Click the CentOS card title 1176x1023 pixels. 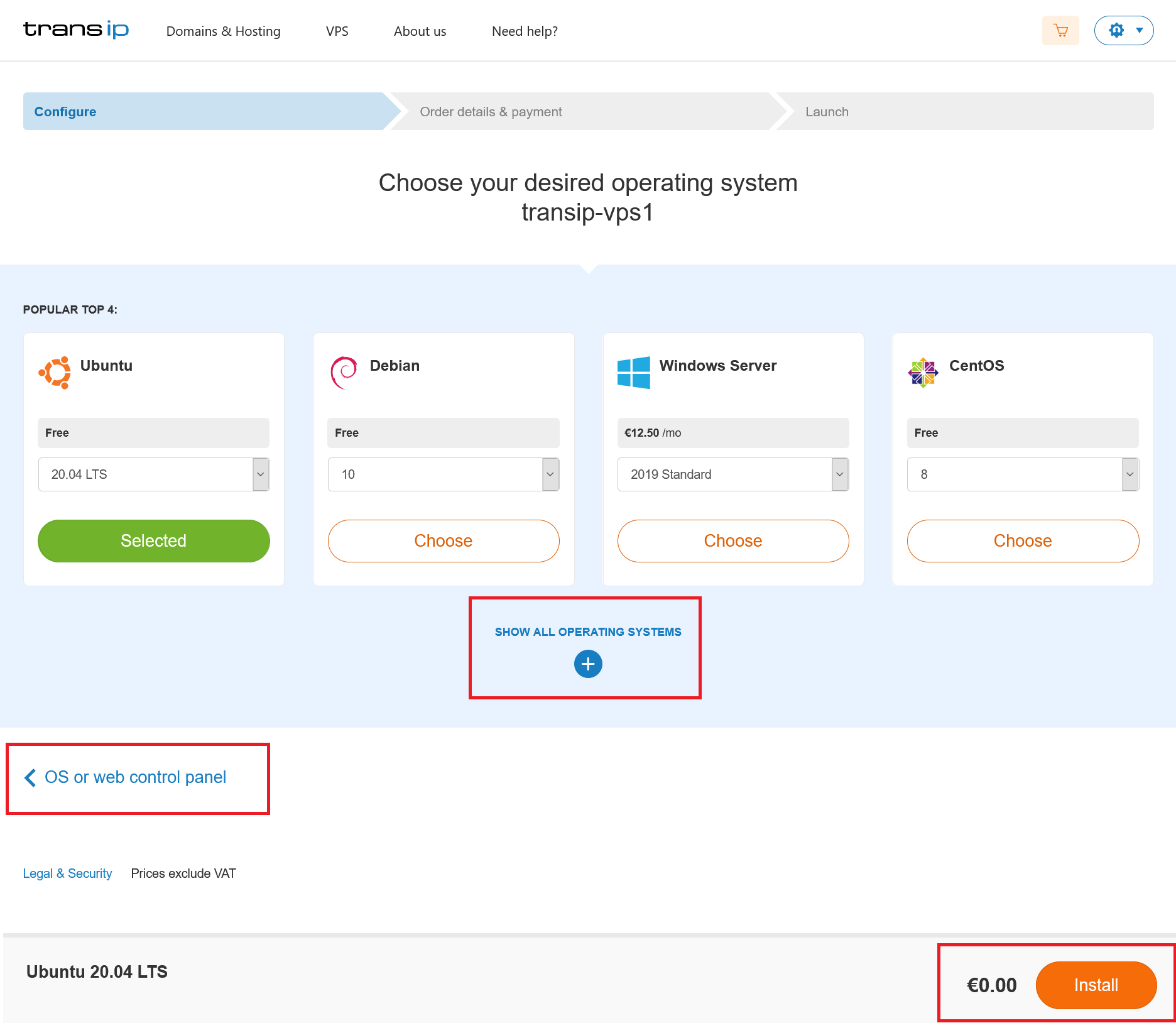[x=977, y=366]
